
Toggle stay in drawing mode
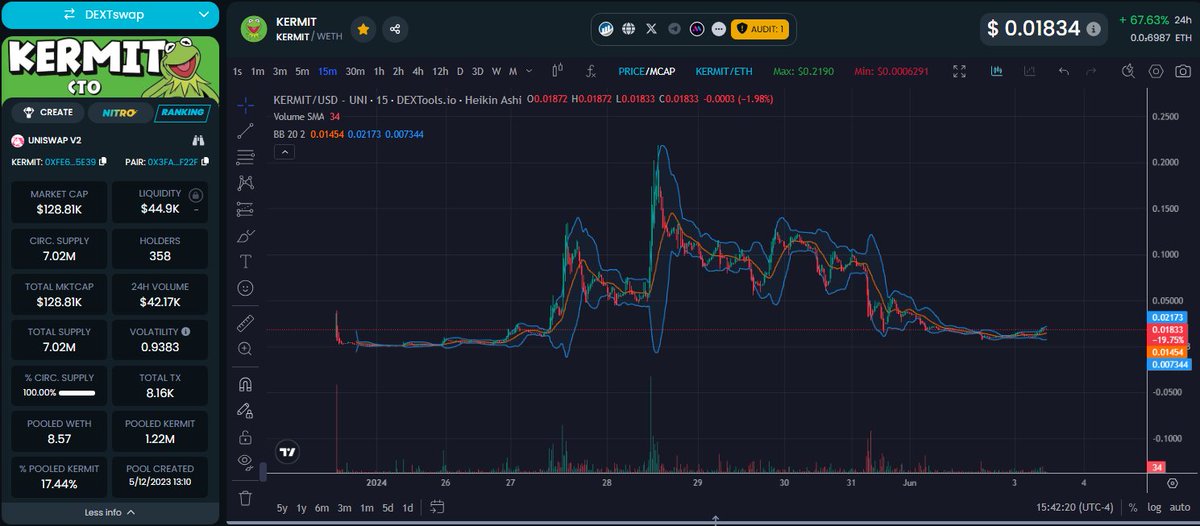[x=245, y=410]
